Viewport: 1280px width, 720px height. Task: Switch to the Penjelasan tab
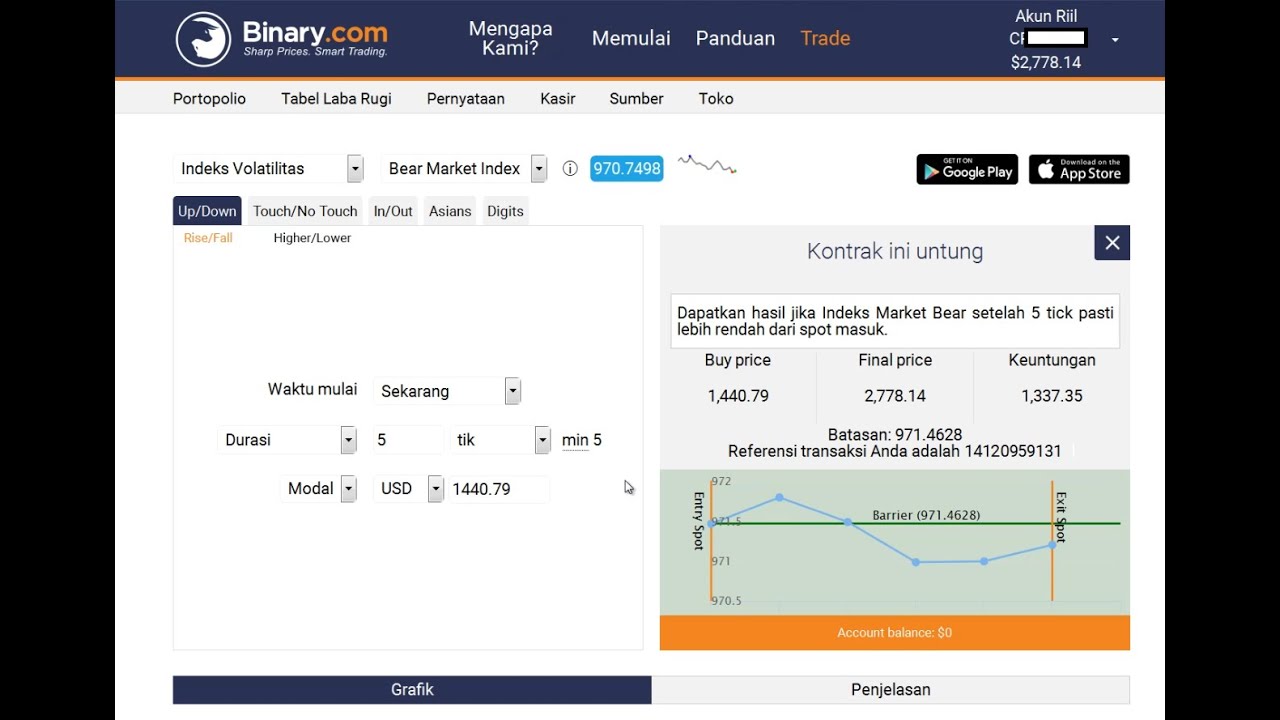[891, 690]
